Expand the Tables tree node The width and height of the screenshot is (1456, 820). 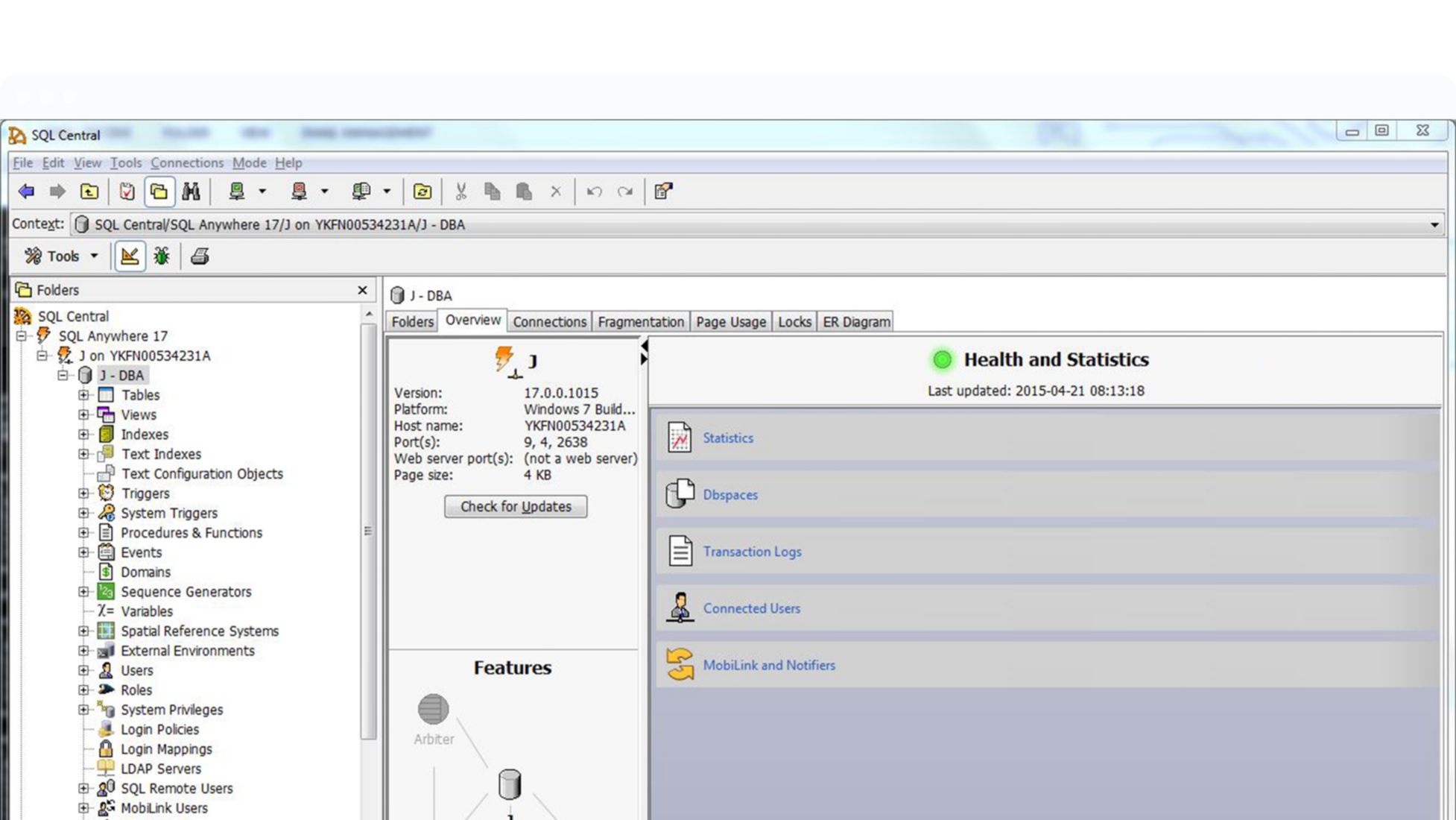pos(83,395)
